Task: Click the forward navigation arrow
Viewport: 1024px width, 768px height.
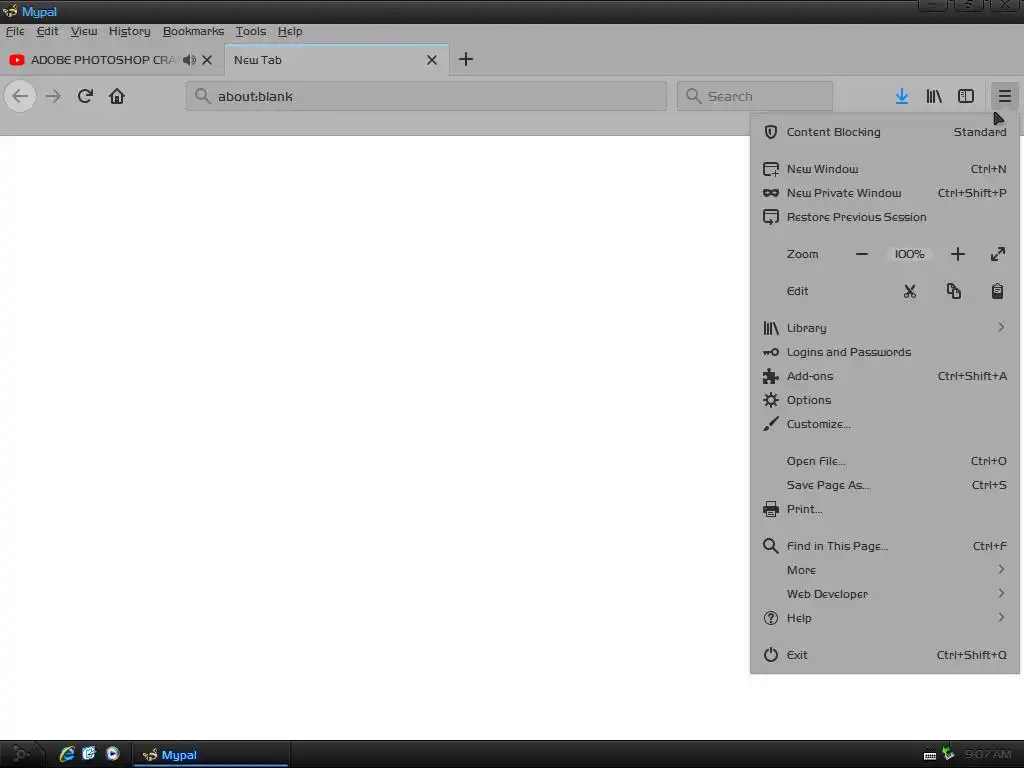Action: (x=53, y=97)
